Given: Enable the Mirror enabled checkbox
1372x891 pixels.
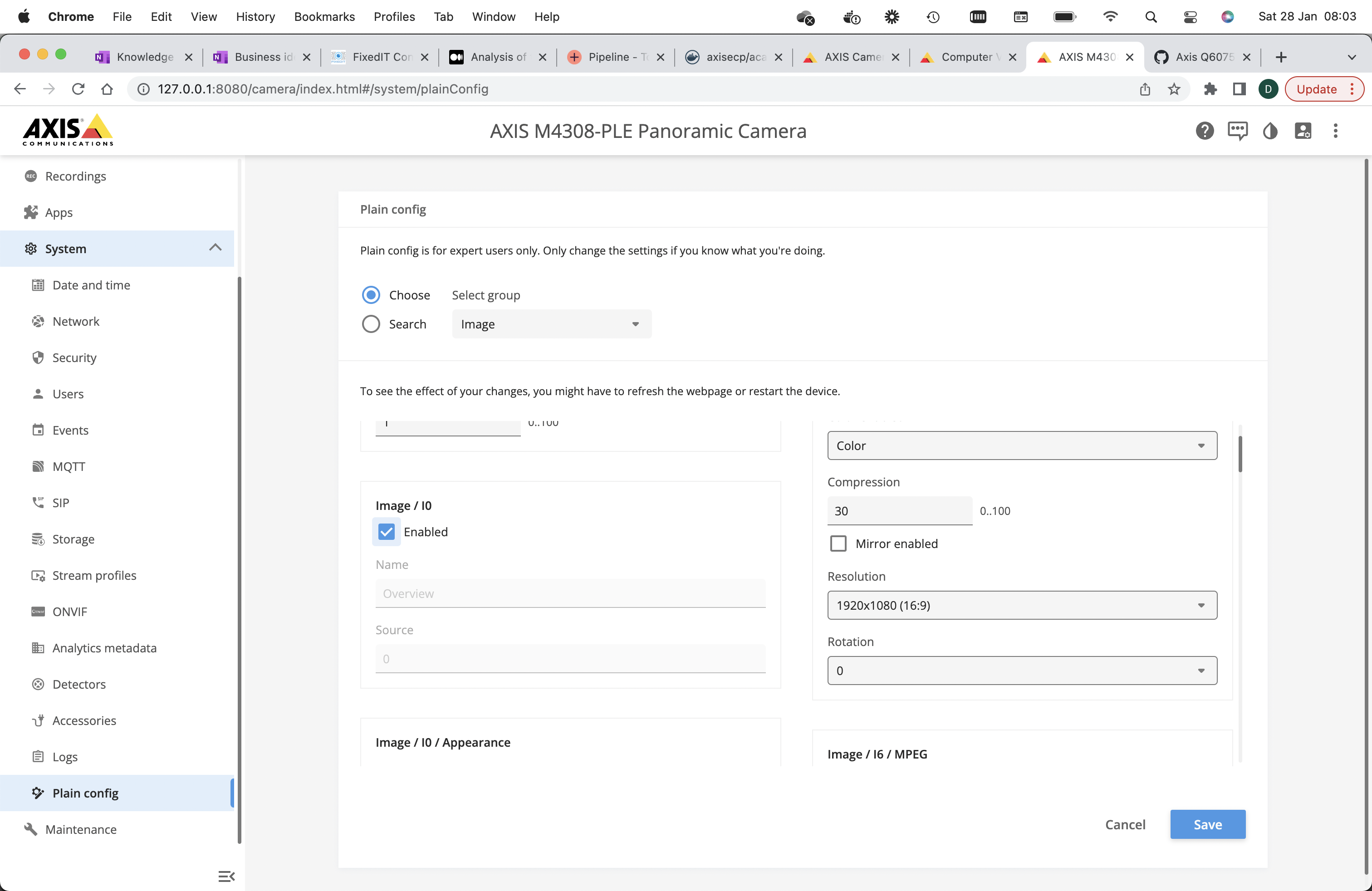Looking at the screenshot, I should pos(838,543).
